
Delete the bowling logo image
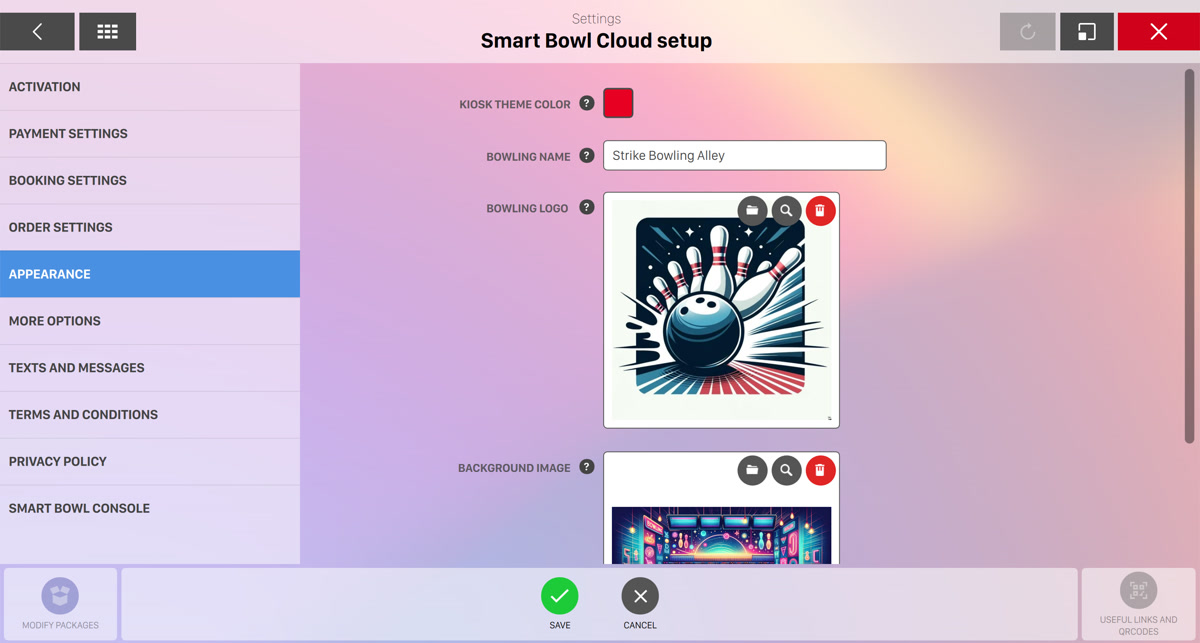pyautogui.click(x=820, y=210)
